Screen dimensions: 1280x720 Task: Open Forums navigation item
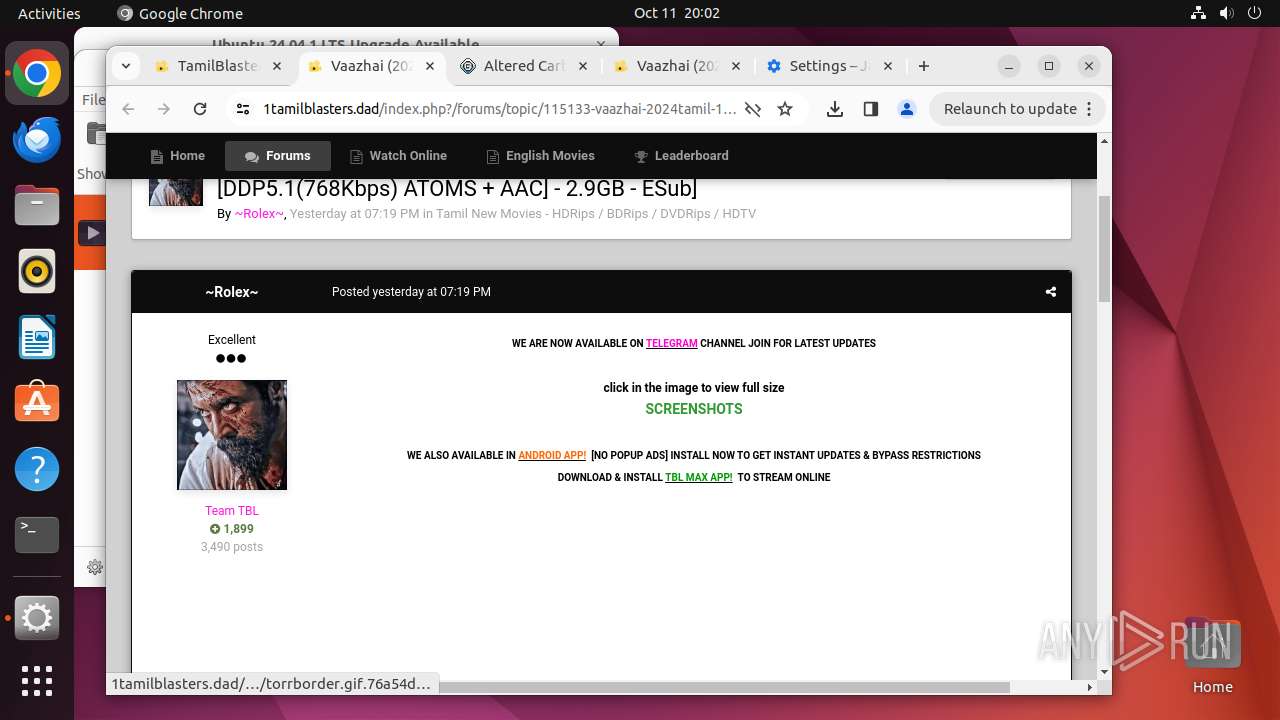point(277,156)
